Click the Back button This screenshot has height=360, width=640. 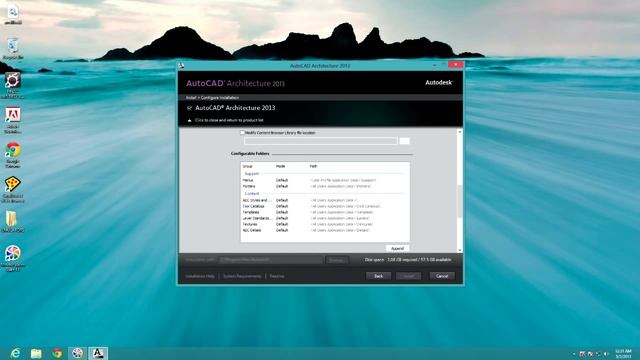pos(378,276)
